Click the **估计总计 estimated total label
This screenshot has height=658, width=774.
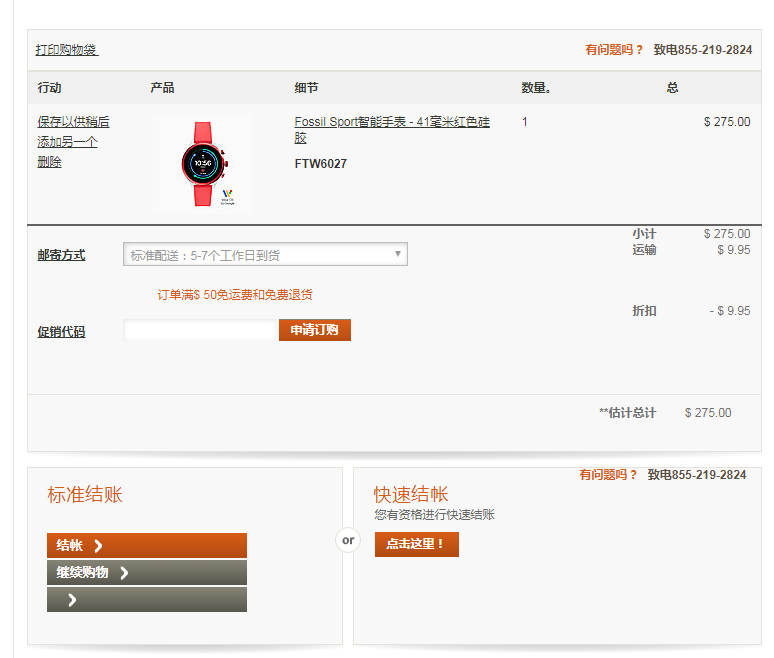click(627, 413)
